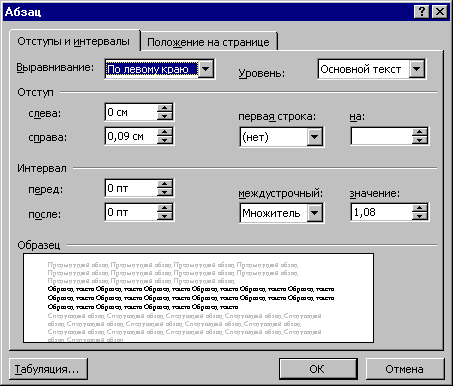Click the перед spacing field showing 0 пт

(x=131, y=188)
